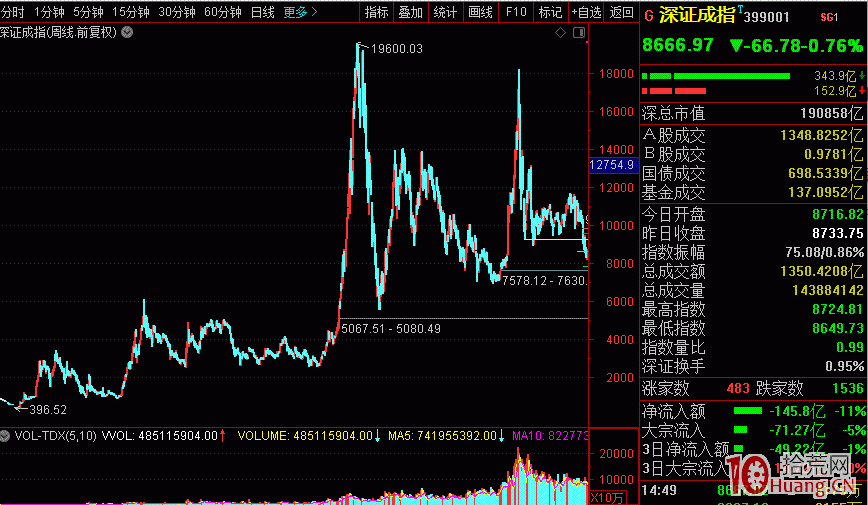
Task: Click the 涨家数 count 483
Action: (738, 388)
